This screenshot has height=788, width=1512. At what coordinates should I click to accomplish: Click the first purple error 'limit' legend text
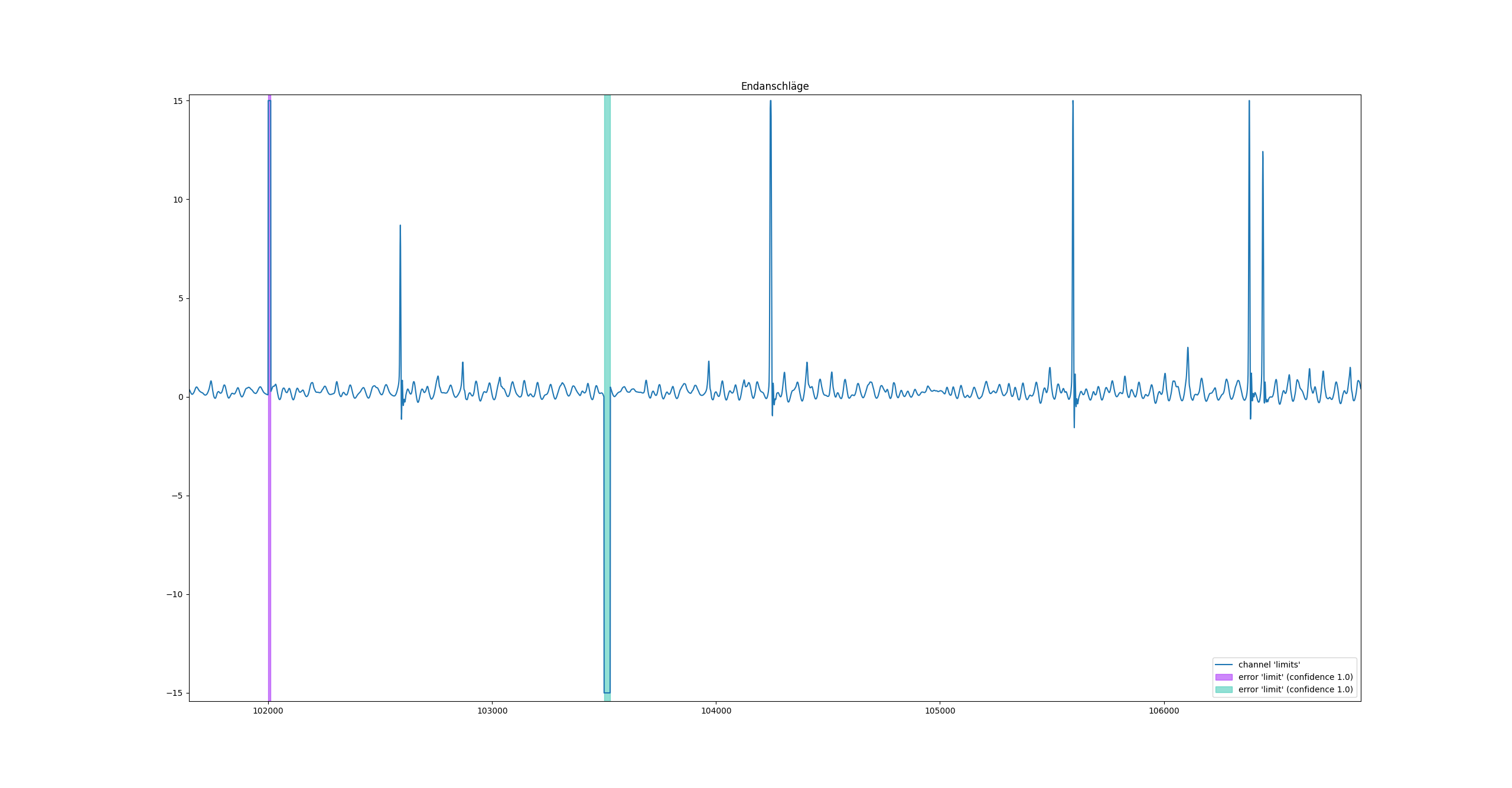pos(1295,677)
